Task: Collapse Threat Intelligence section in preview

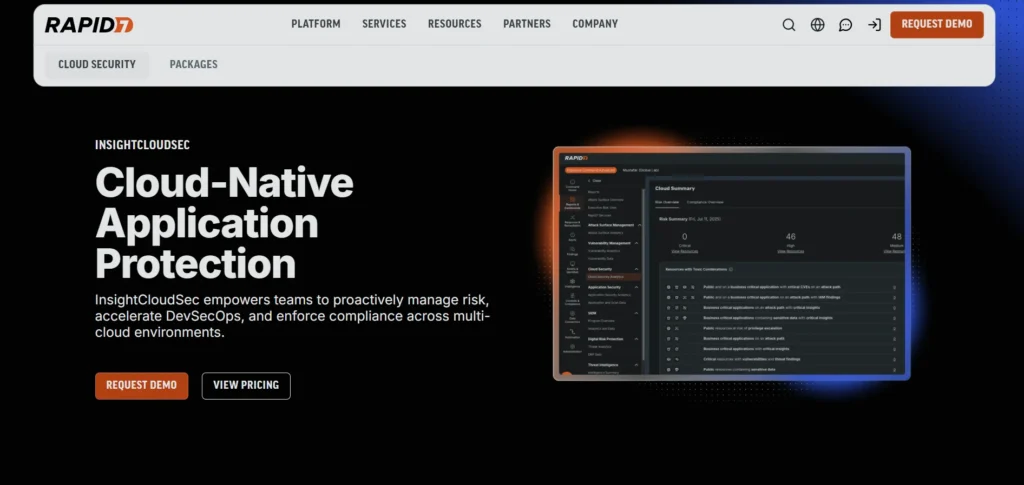Action: point(637,365)
